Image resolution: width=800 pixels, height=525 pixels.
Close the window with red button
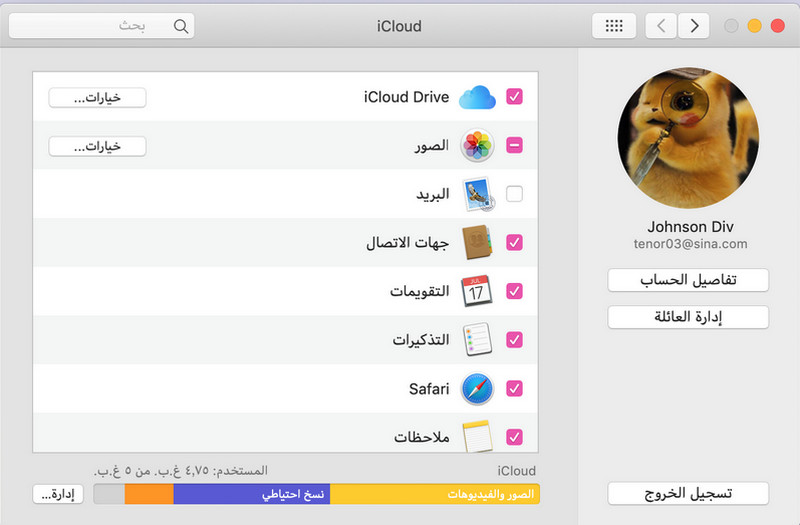coord(778,26)
